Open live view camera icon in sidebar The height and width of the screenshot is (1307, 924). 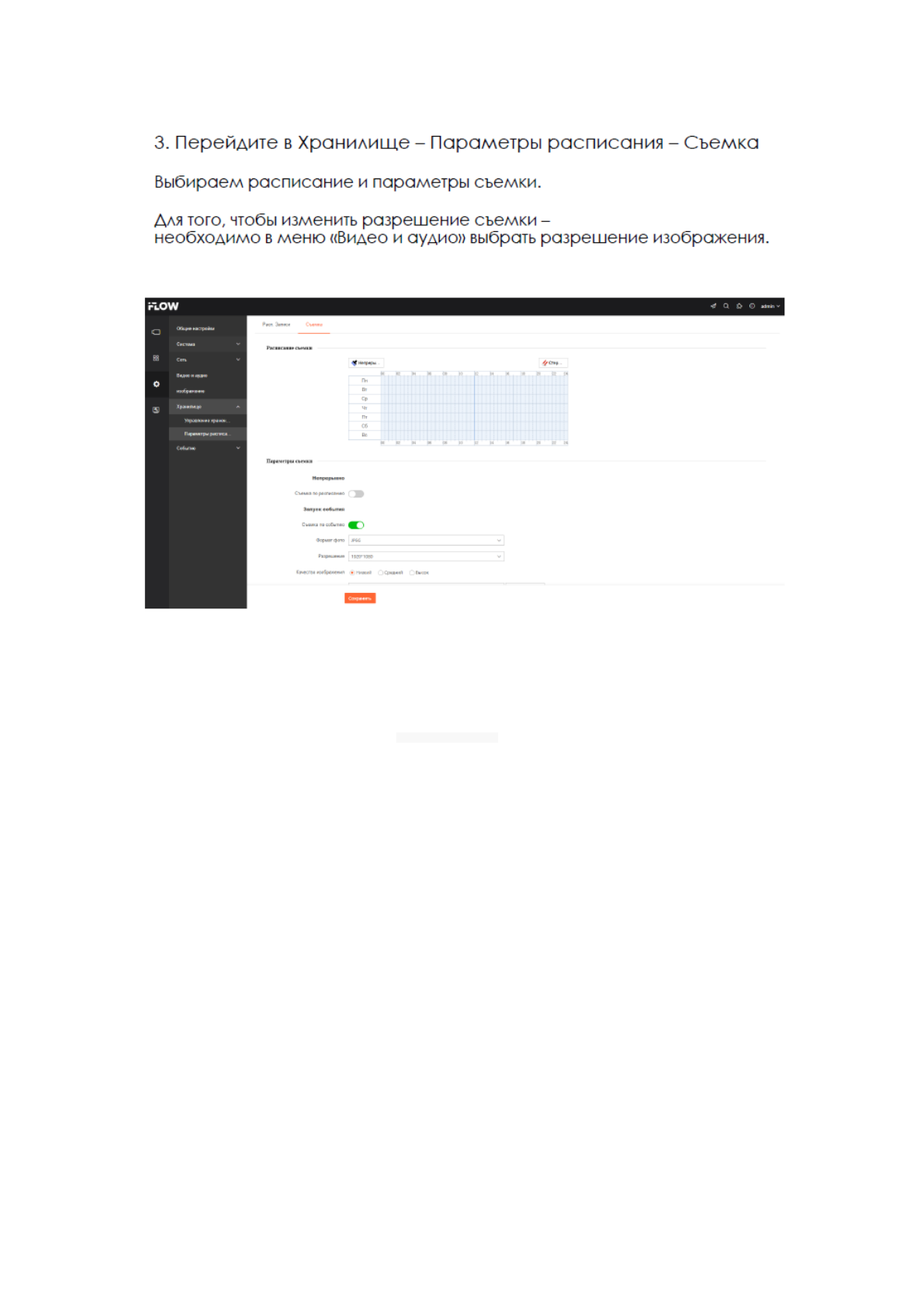[x=156, y=331]
